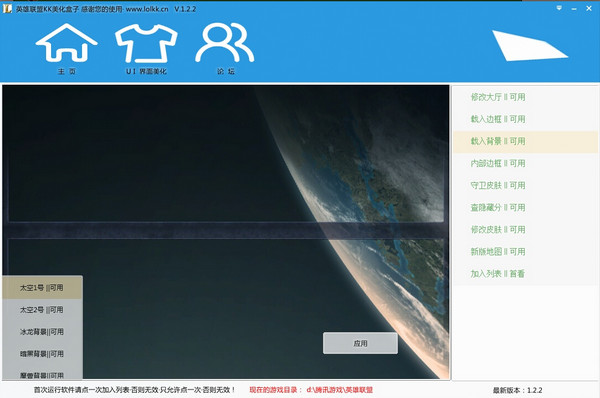The width and height of the screenshot is (600, 398).
Task: Click the white logo shape at top right
Action: pyautogui.click(x=530, y=46)
